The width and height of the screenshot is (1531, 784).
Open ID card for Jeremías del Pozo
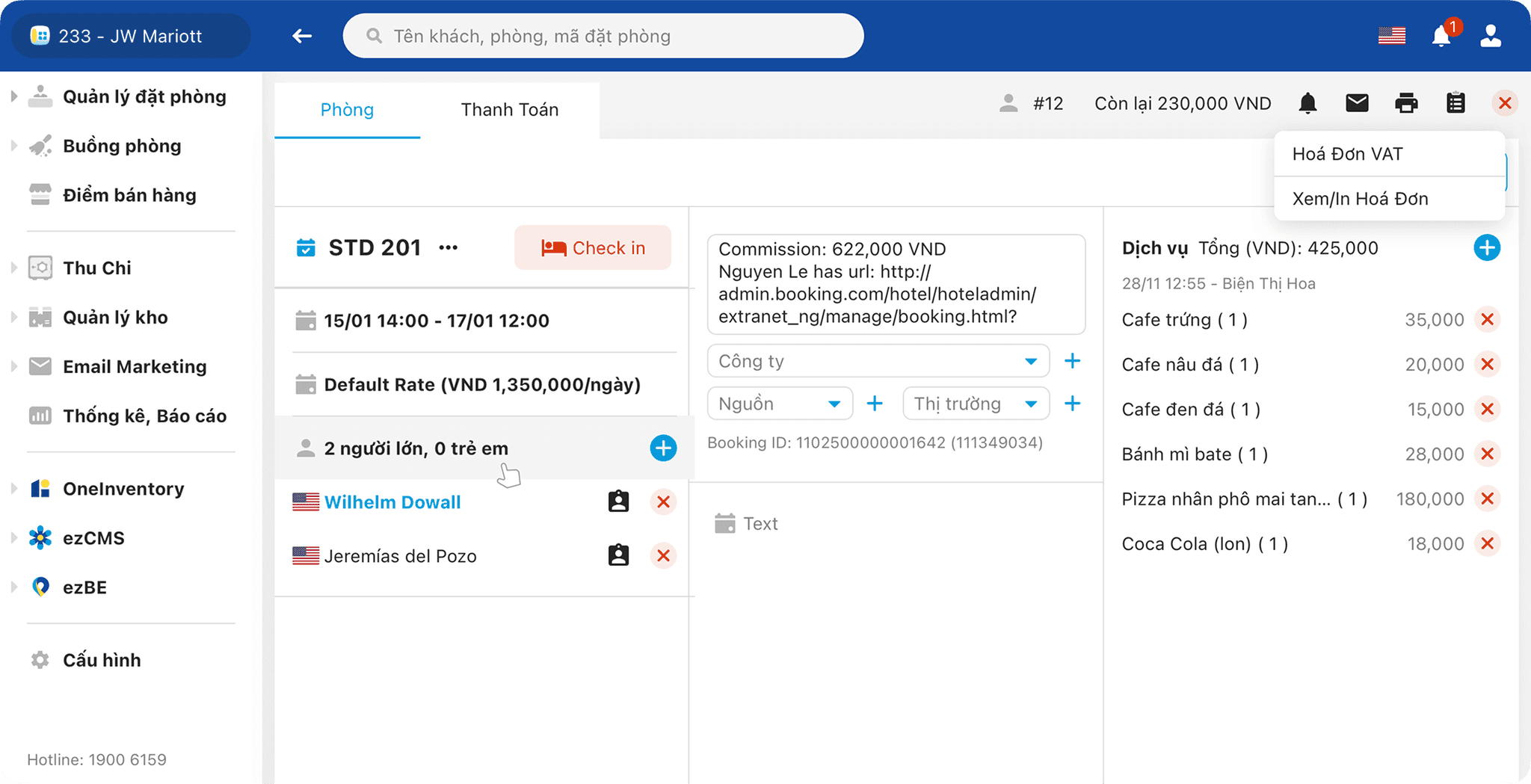618,555
